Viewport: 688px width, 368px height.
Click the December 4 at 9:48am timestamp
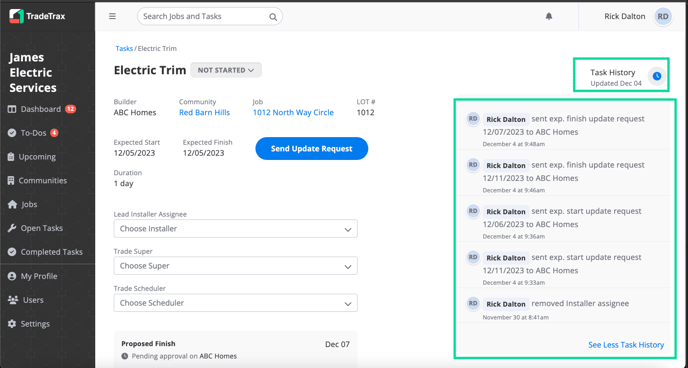[x=514, y=144]
